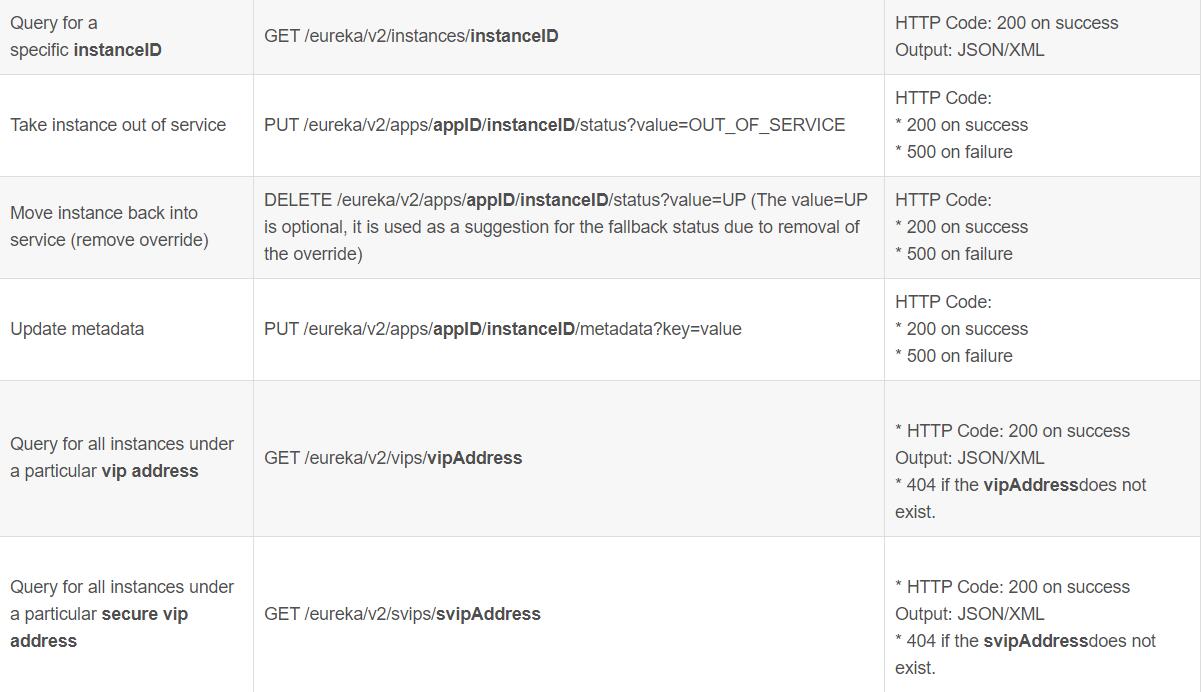
Task: Click '500 on failure' in Update metadata row
Action: click(954, 356)
